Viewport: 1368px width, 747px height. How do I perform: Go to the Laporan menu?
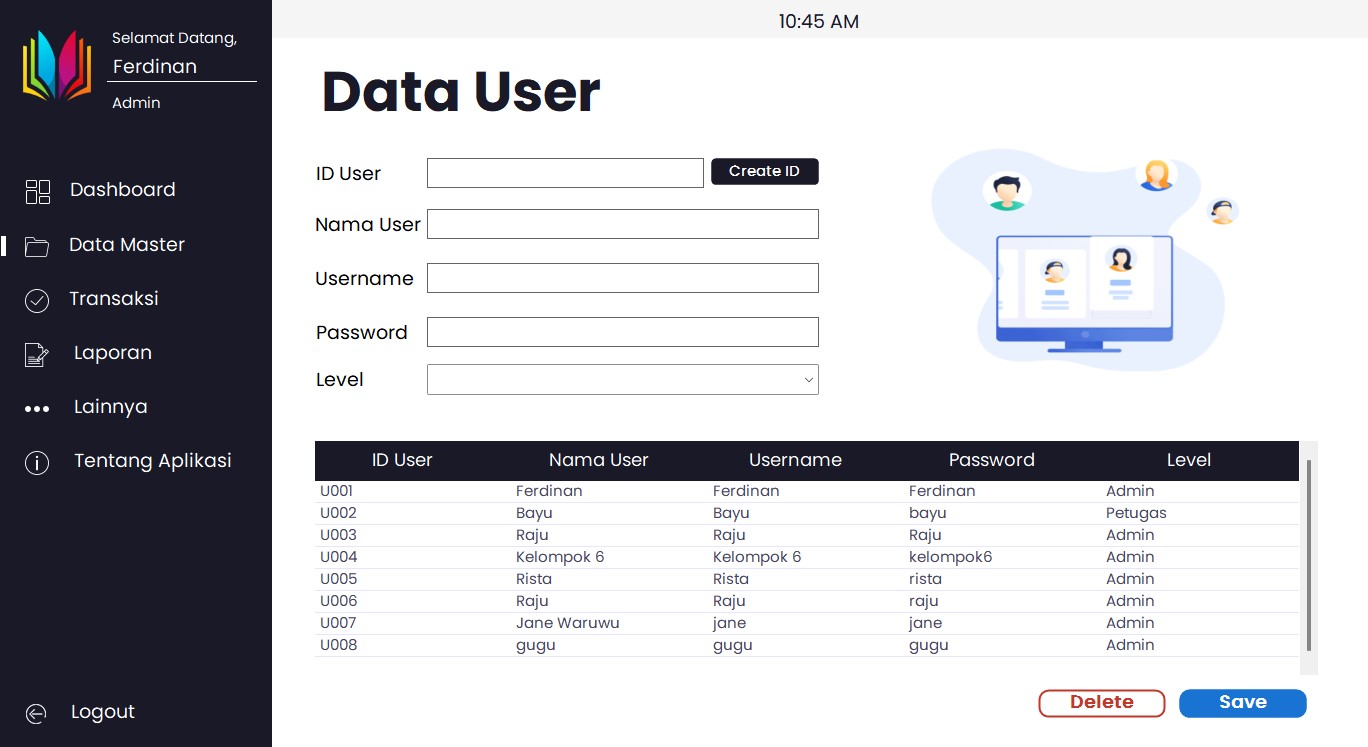[x=113, y=353]
